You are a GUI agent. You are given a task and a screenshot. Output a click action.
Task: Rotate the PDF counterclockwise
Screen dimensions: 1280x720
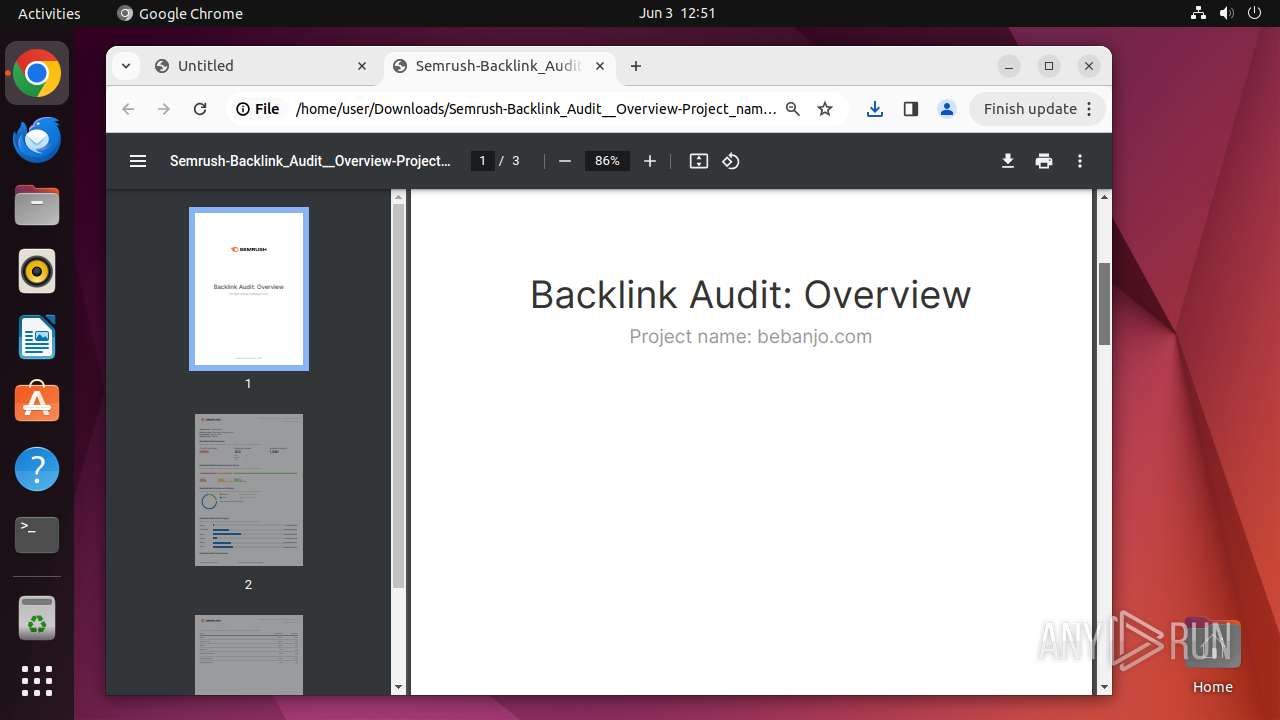(x=731, y=161)
